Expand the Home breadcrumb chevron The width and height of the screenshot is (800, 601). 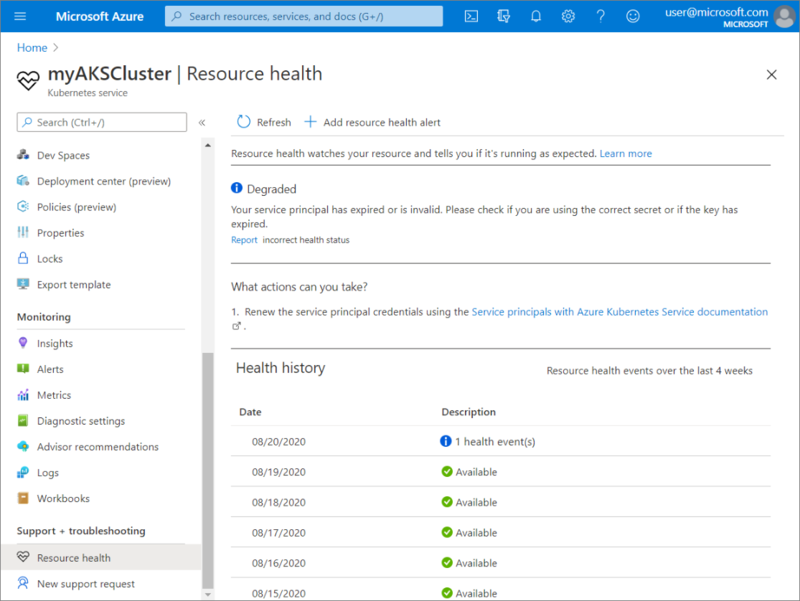click(56, 47)
